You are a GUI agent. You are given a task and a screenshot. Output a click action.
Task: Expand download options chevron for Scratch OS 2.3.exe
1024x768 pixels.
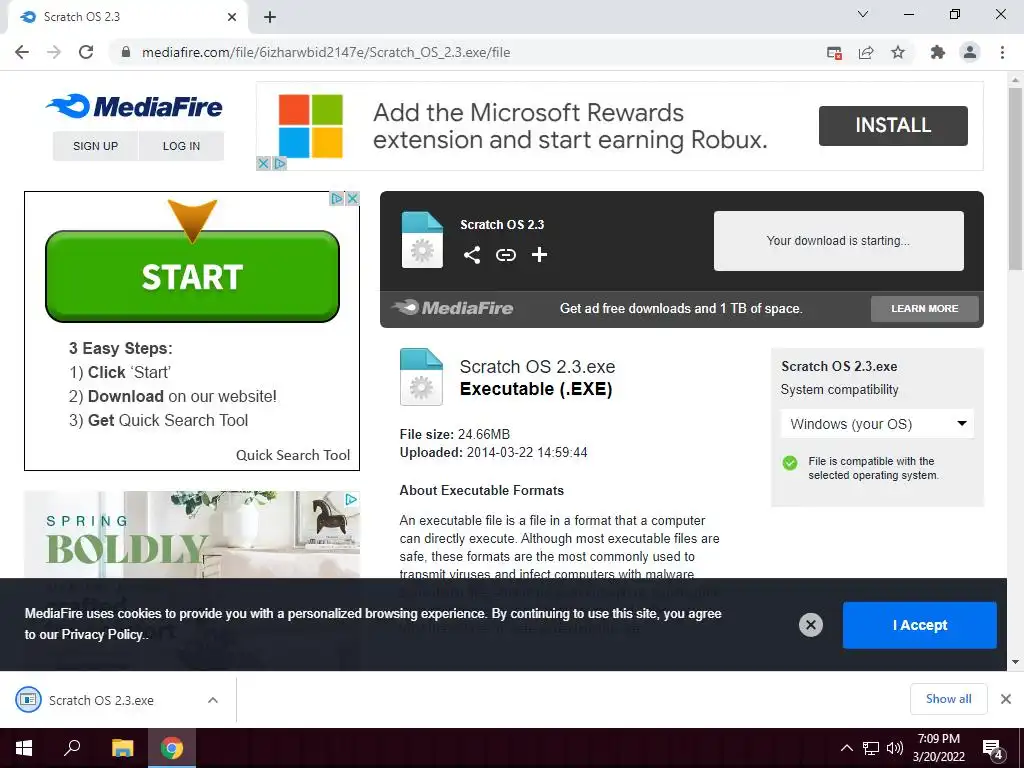tap(213, 700)
